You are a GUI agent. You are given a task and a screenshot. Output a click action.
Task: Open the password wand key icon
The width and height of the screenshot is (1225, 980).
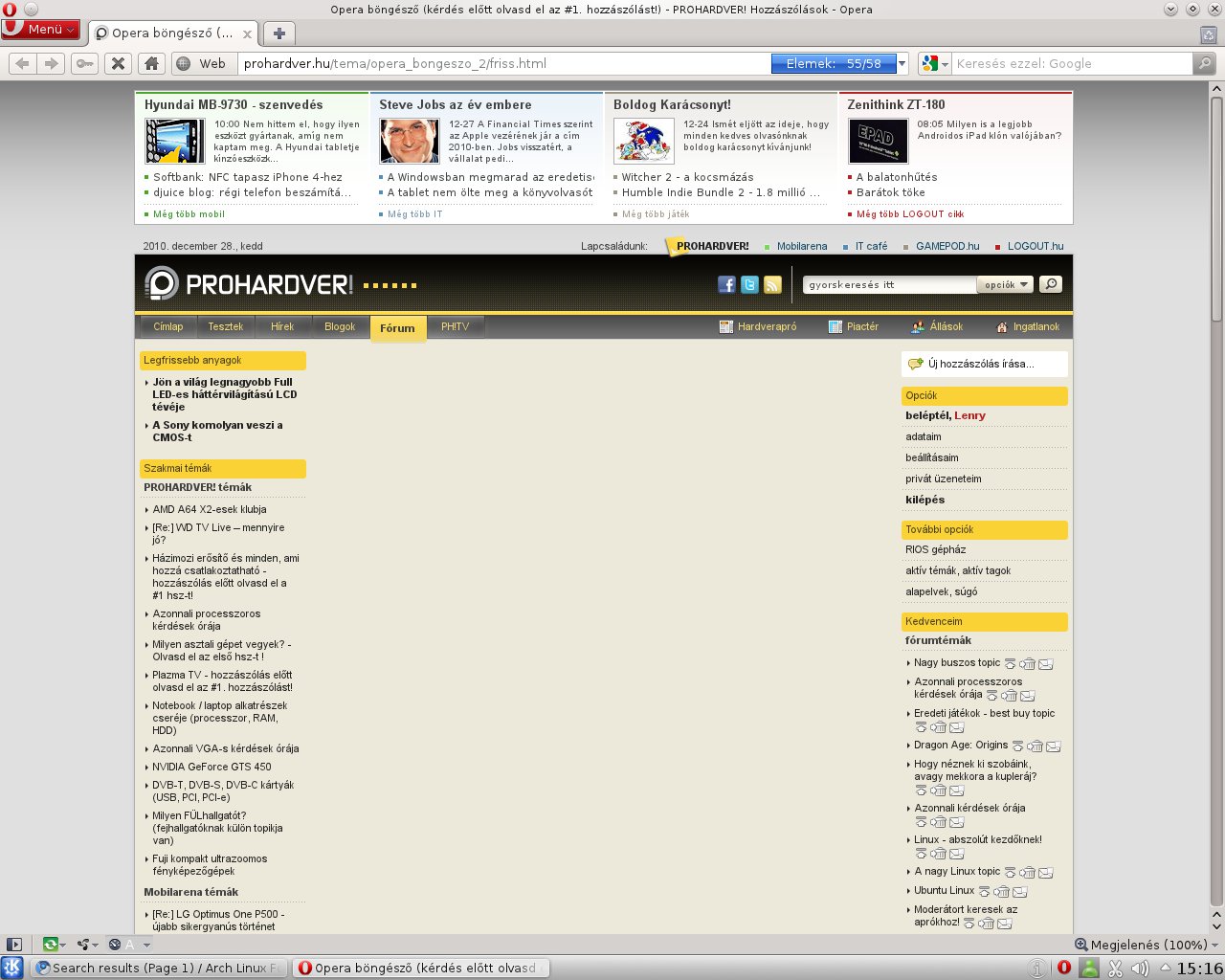(85, 63)
